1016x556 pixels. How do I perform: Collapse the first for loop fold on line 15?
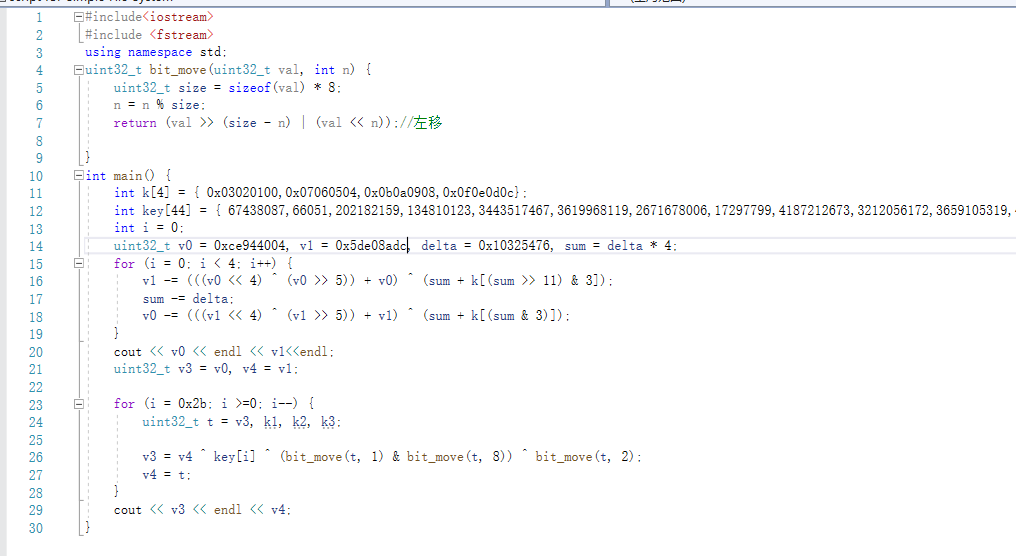coord(78,264)
